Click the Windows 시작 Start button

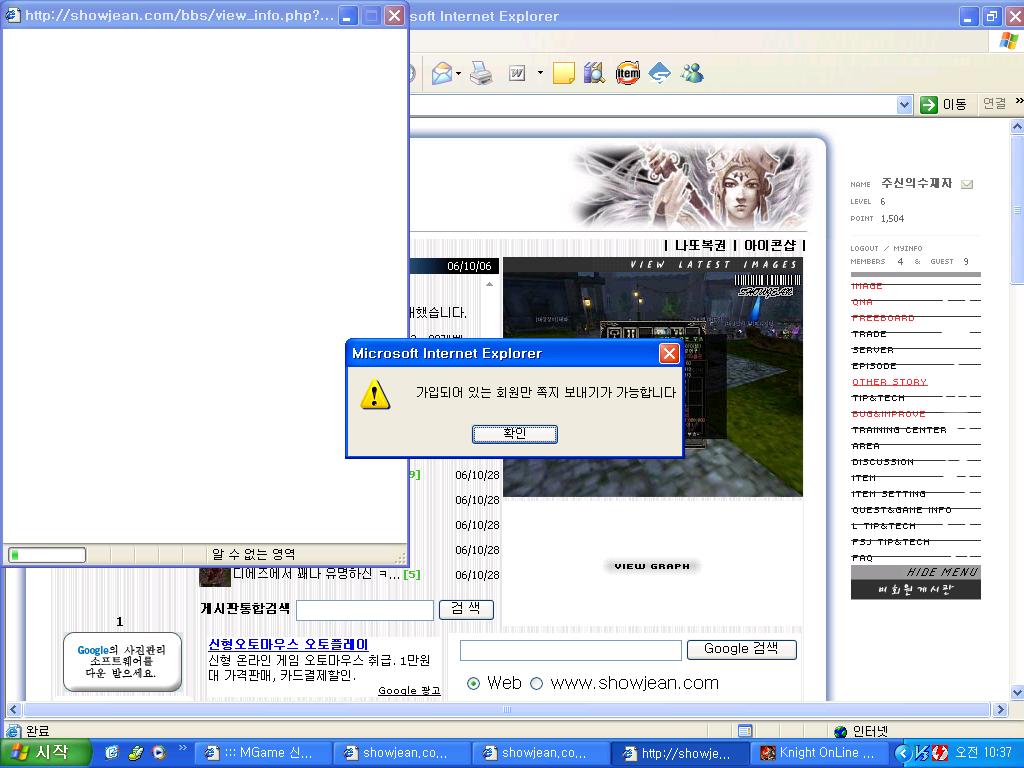[x=44, y=753]
